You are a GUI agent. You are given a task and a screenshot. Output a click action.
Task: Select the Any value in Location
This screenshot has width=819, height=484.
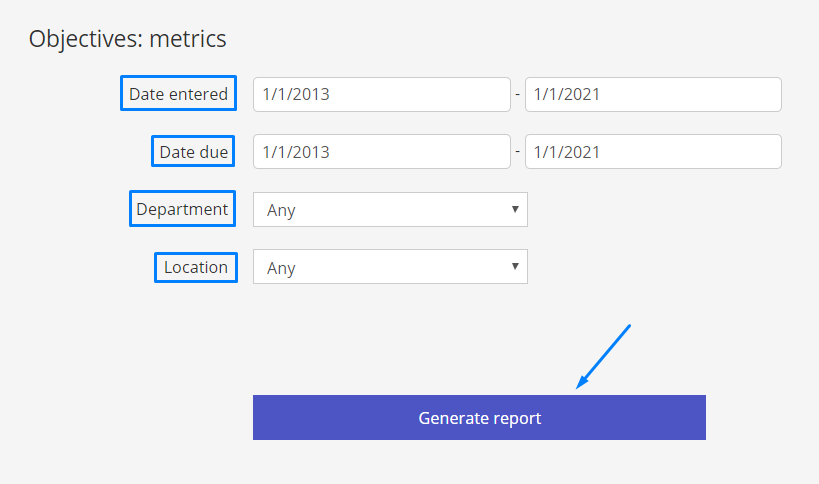click(282, 268)
